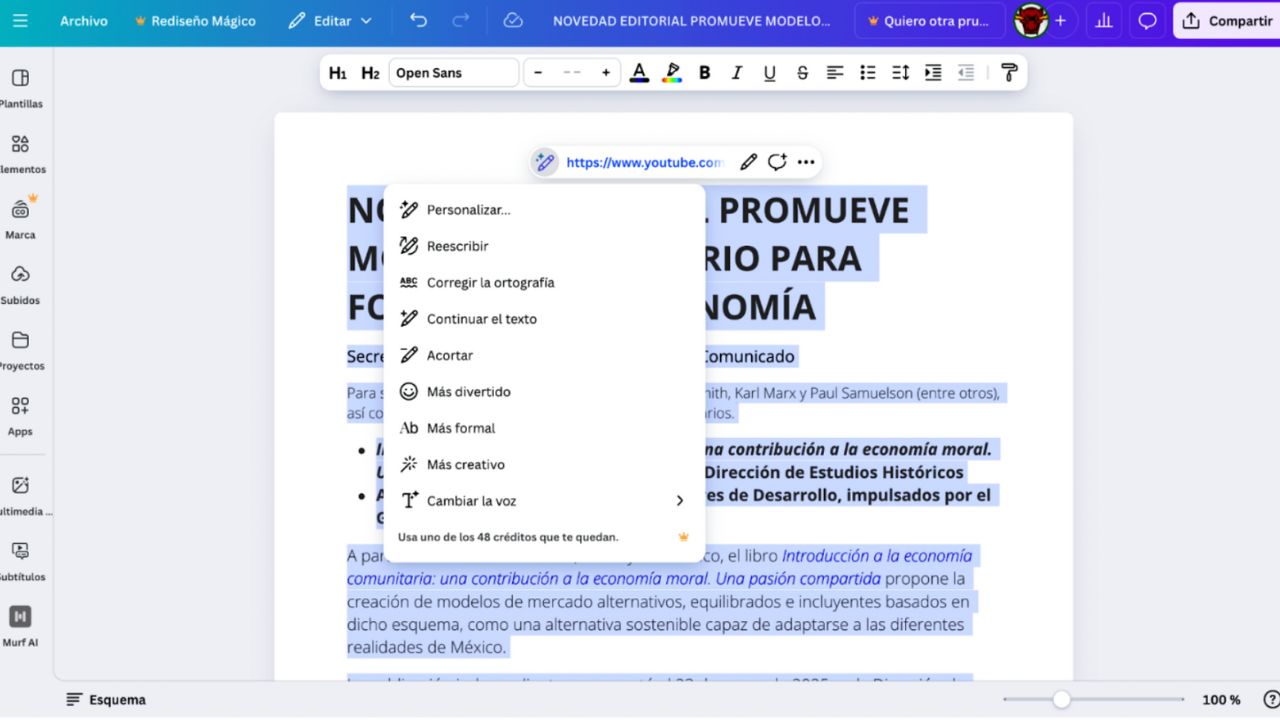Screen dimensions: 1280x720
Task: Open the Esquema outline panel
Action: click(106, 700)
